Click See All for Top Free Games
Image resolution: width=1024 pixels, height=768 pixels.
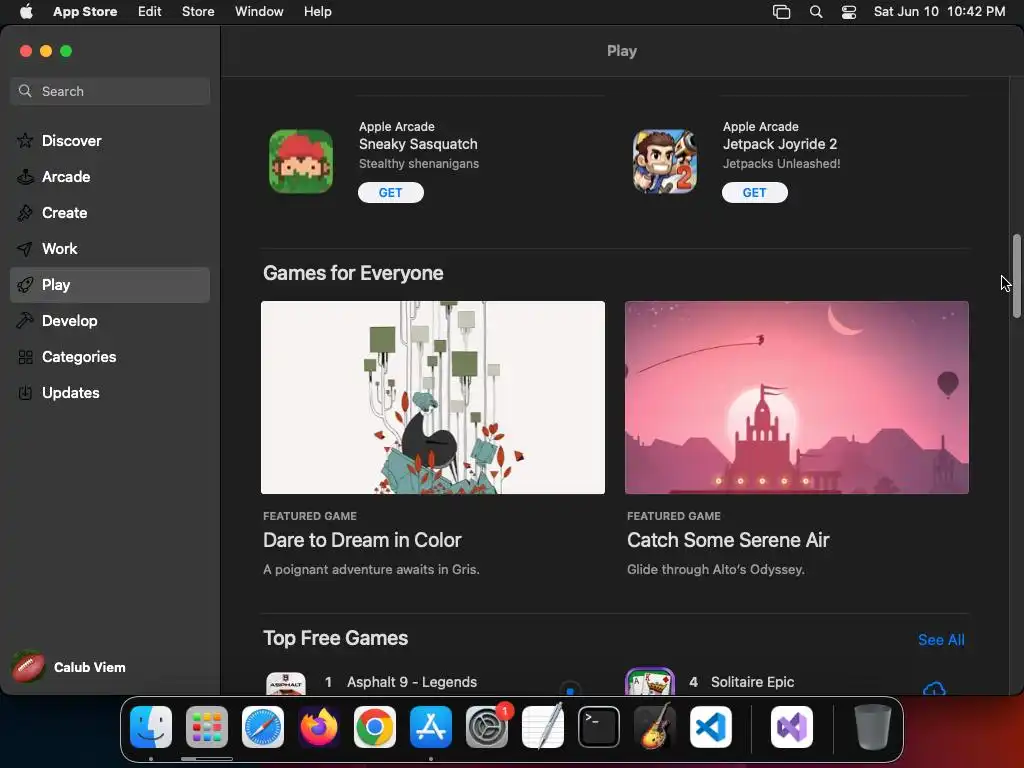(941, 640)
